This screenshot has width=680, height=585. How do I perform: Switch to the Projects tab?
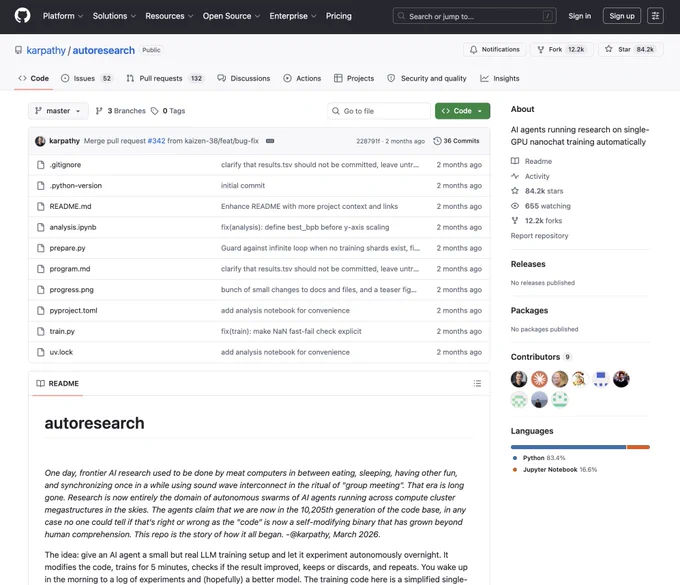coord(354,78)
